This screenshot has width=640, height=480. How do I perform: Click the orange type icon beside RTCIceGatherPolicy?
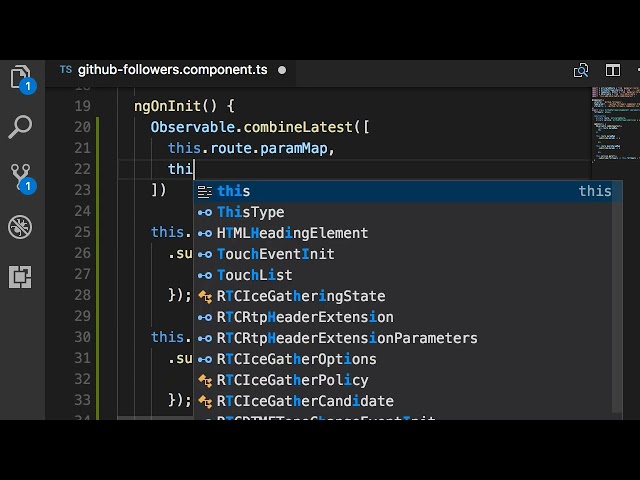pos(205,381)
